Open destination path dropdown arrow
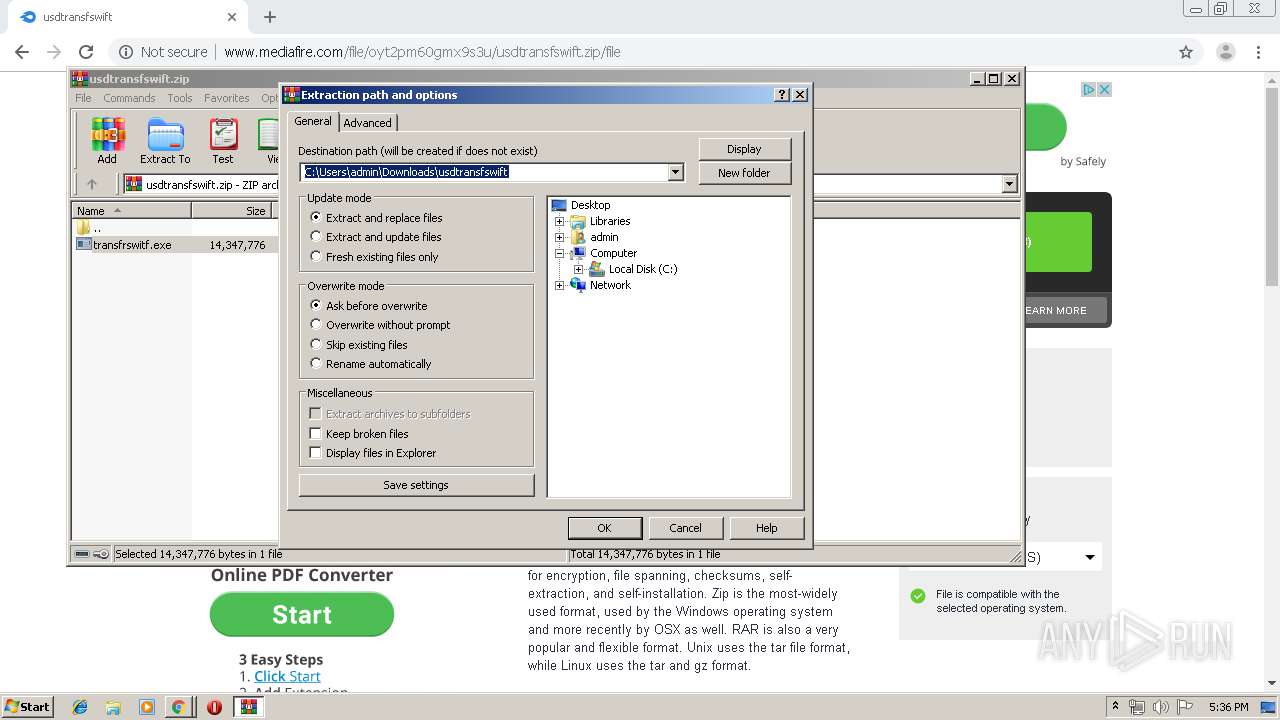The image size is (1280, 720). [675, 172]
